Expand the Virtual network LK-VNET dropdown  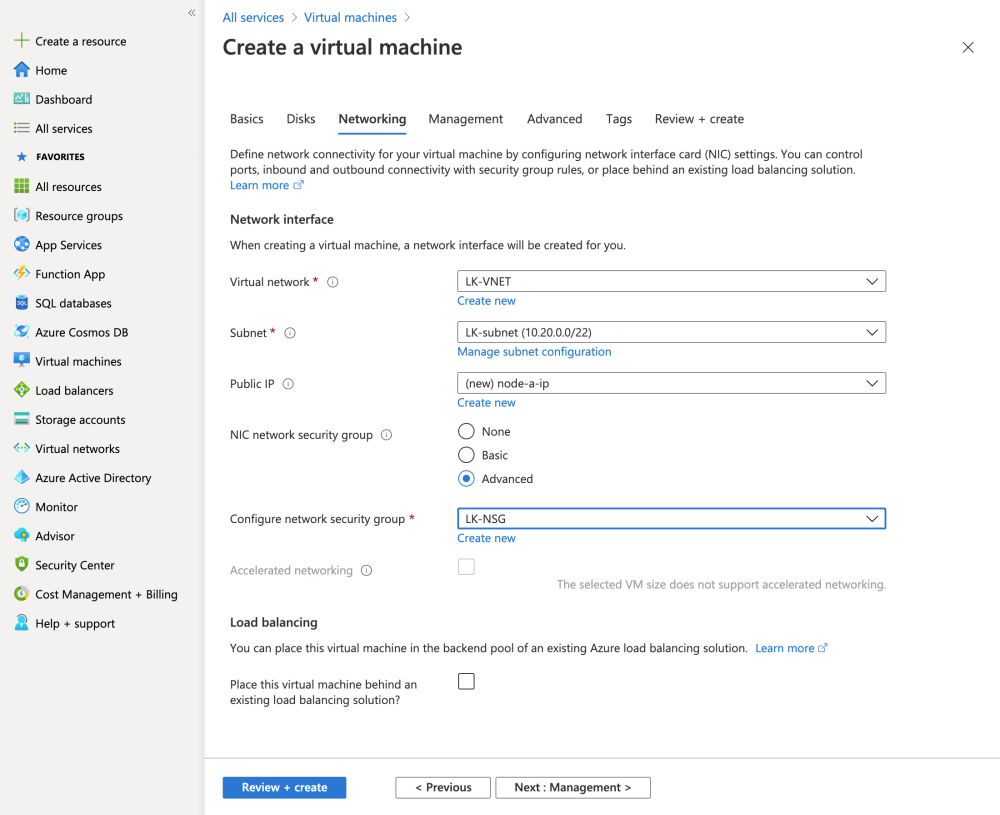671,282
